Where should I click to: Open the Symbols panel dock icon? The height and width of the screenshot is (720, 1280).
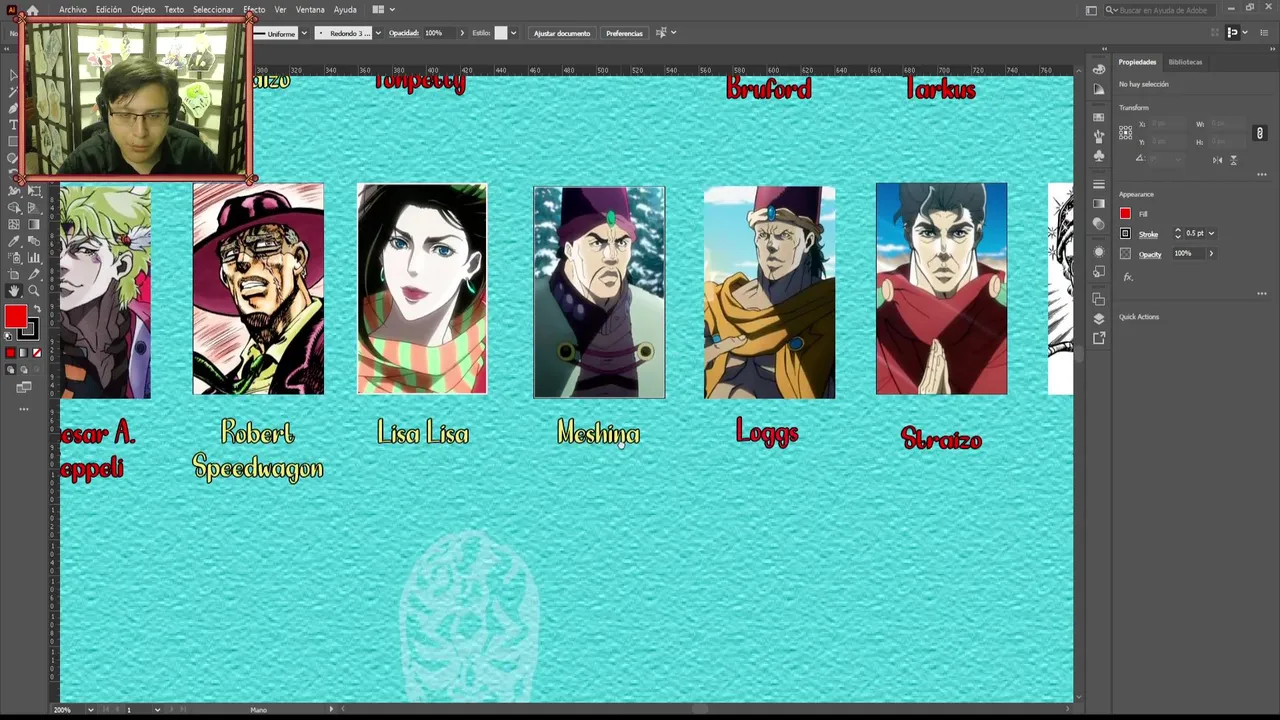click(1099, 156)
